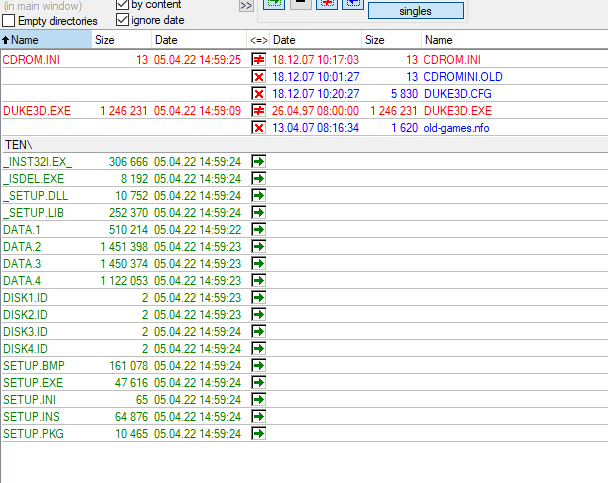Click the green copy arrow for _SETUP.DLL
The height and width of the screenshot is (483, 608).
tap(258, 196)
